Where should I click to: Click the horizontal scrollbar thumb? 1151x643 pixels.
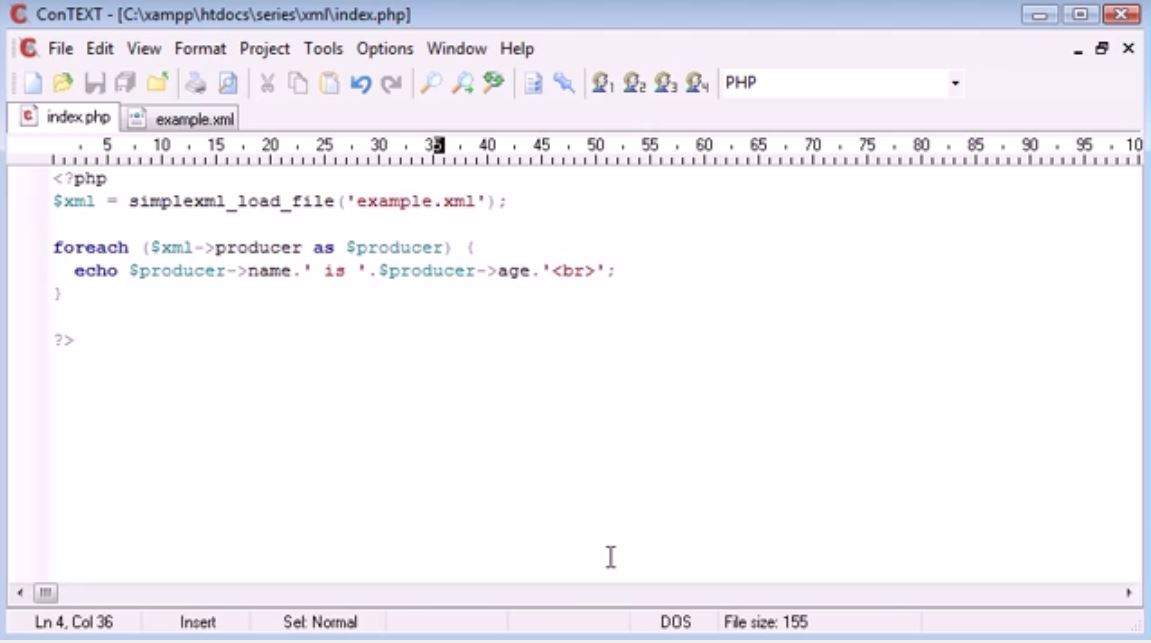tap(46, 592)
